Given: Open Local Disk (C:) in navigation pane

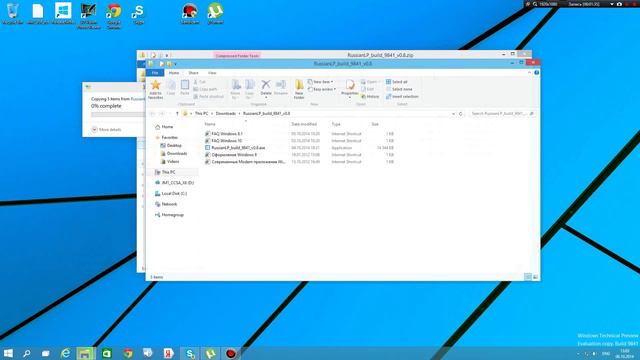Looking at the screenshot, I should point(174,193).
